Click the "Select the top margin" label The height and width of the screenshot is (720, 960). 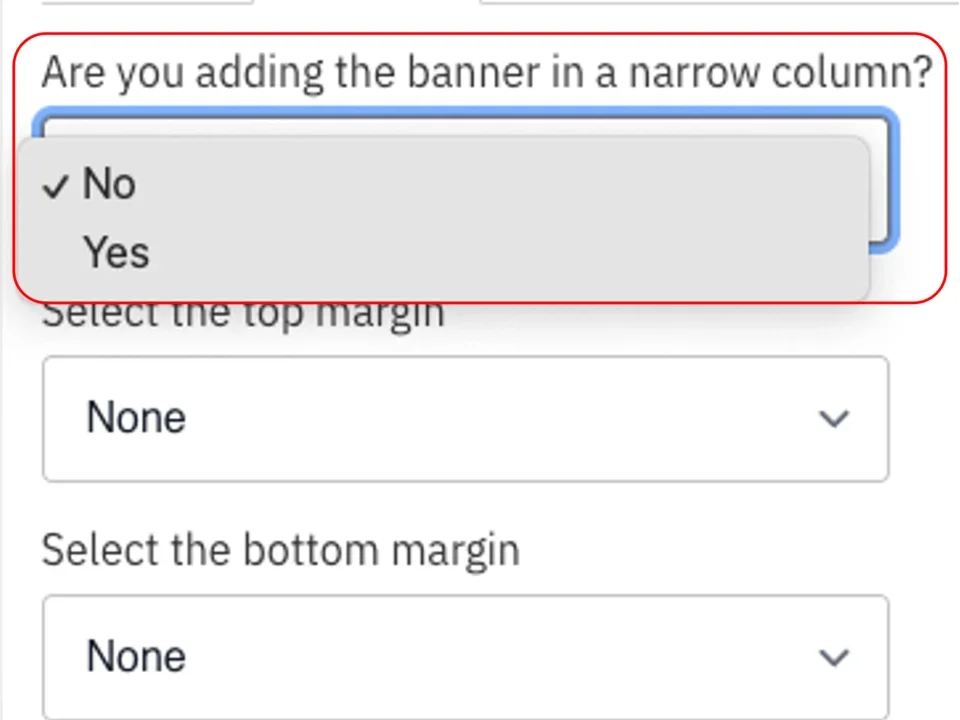pyautogui.click(x=243, y=311)
